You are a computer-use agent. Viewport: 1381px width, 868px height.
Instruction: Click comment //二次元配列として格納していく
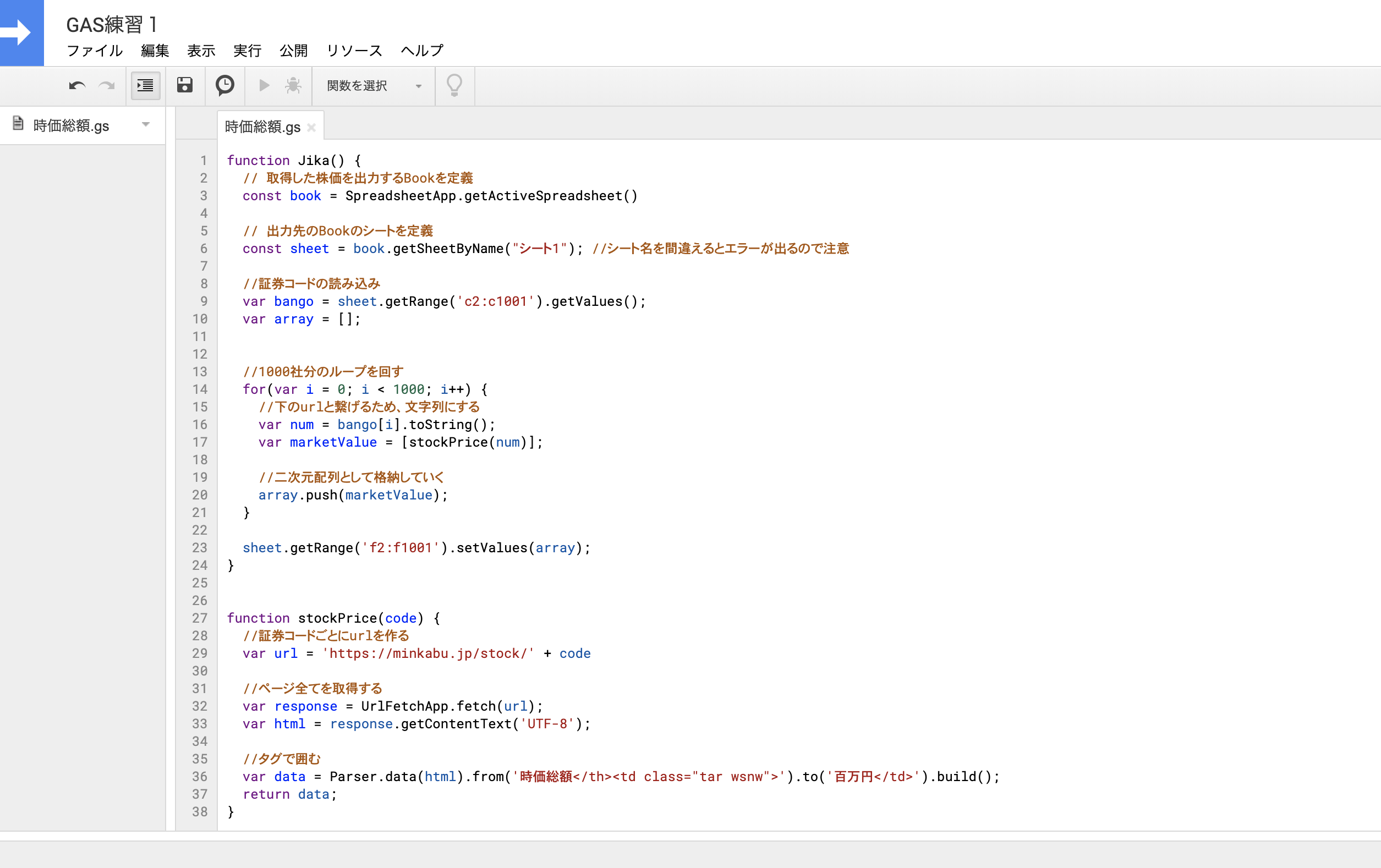tap(351, 477)
